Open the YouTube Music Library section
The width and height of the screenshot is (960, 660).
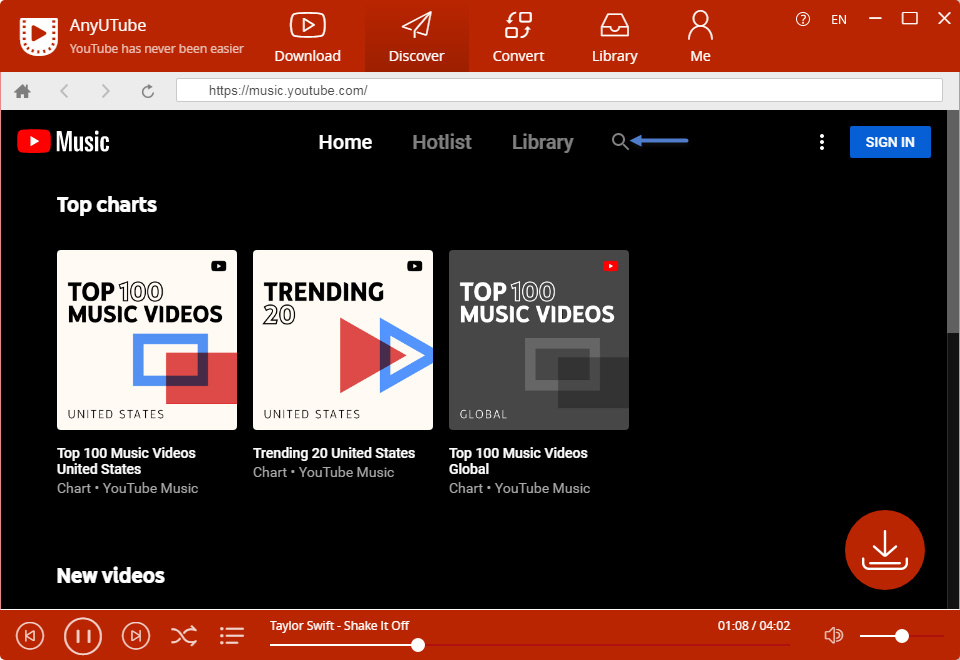click(x=542, y=142)
